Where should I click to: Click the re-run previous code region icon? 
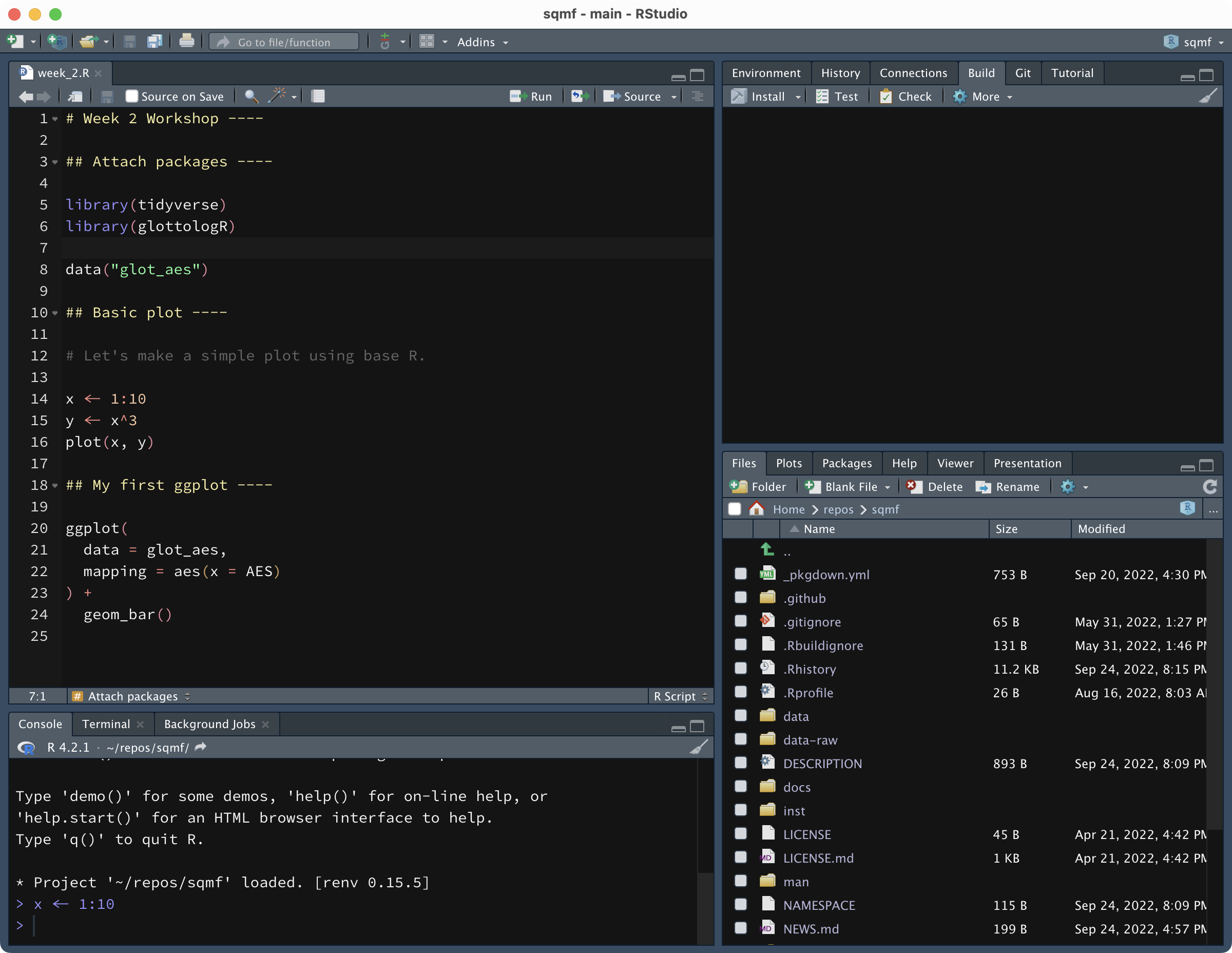tap(580, 97)
